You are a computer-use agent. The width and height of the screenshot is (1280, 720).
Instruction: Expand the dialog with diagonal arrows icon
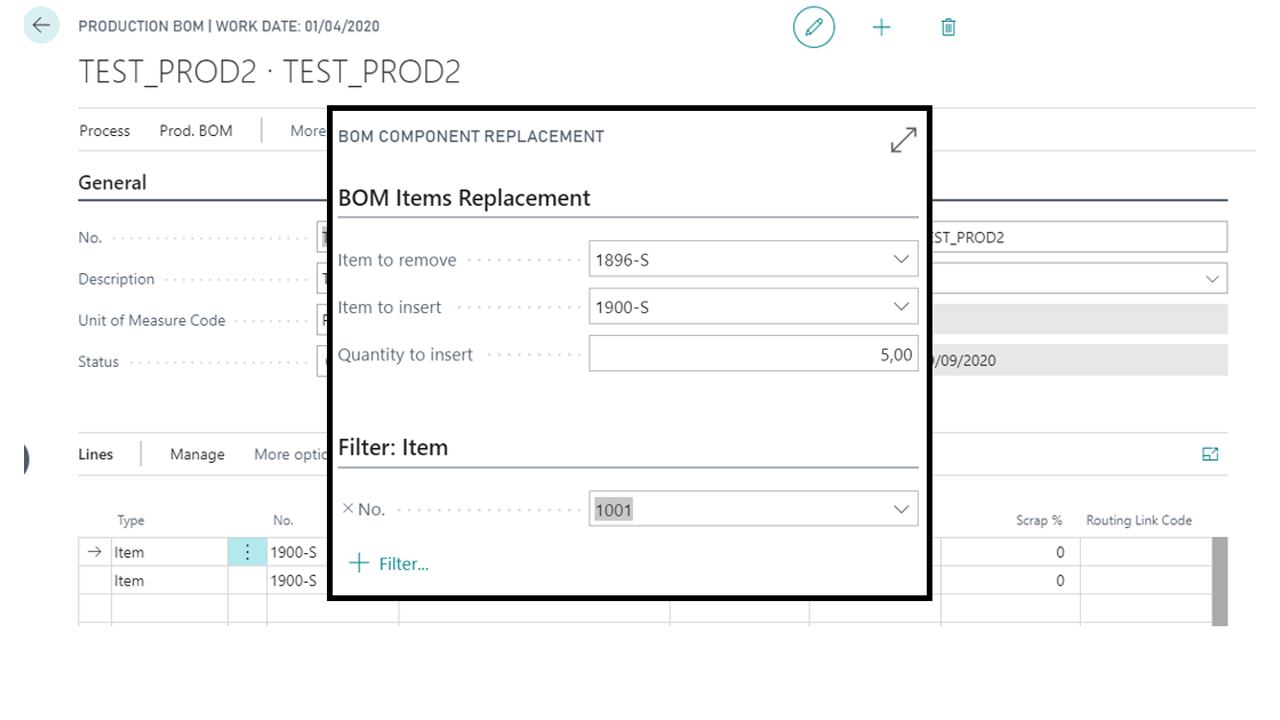coord(903,140)
